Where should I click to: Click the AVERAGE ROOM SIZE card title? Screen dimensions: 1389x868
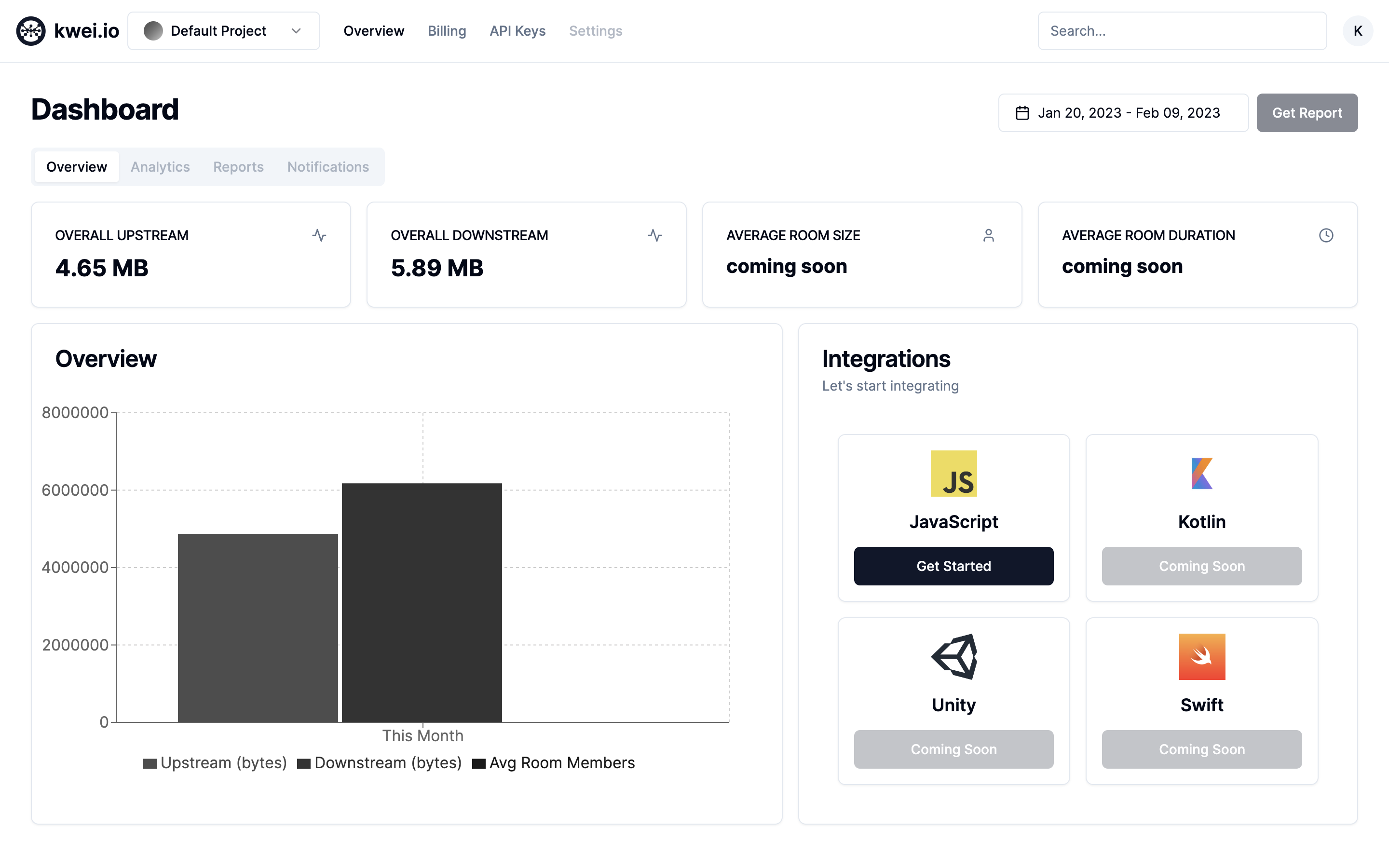click(x=793, y=235)
